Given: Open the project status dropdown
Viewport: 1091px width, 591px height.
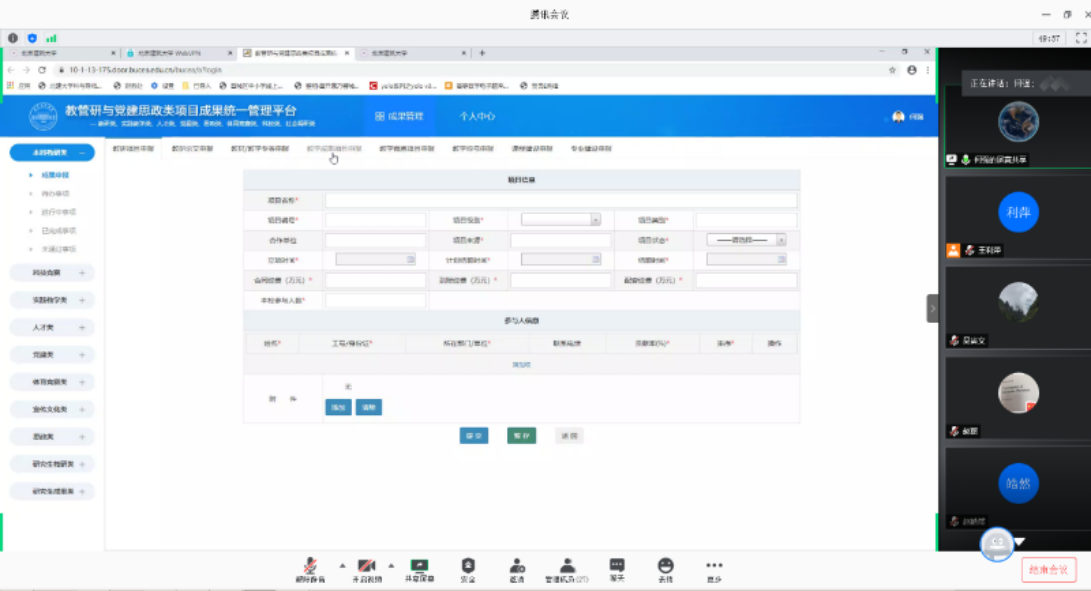Looking at the screenshot, I should tap(746, 240).
